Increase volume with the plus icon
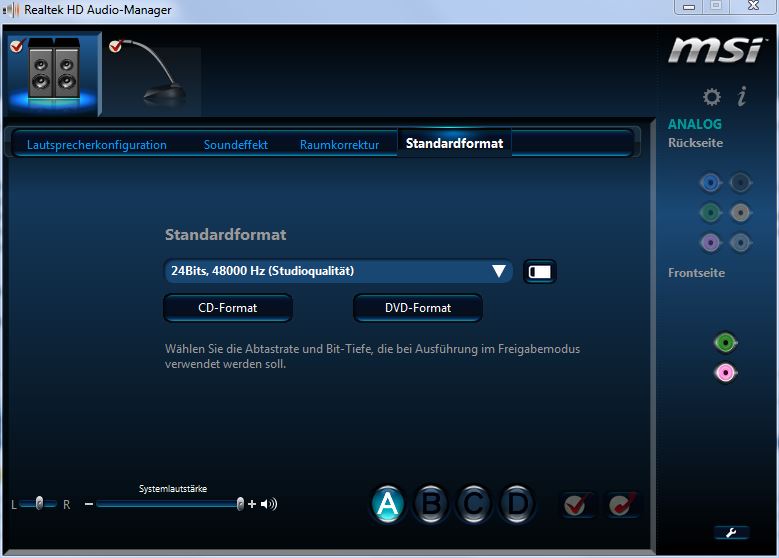The image size is (779, 558). tap(252, 504)
